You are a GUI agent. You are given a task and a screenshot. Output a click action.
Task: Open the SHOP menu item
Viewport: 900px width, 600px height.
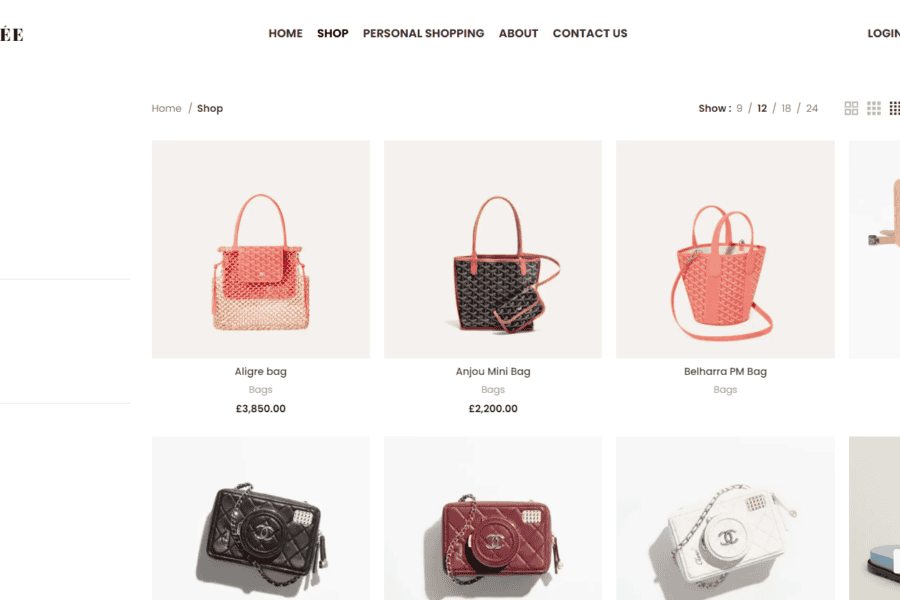click(332, 33)
